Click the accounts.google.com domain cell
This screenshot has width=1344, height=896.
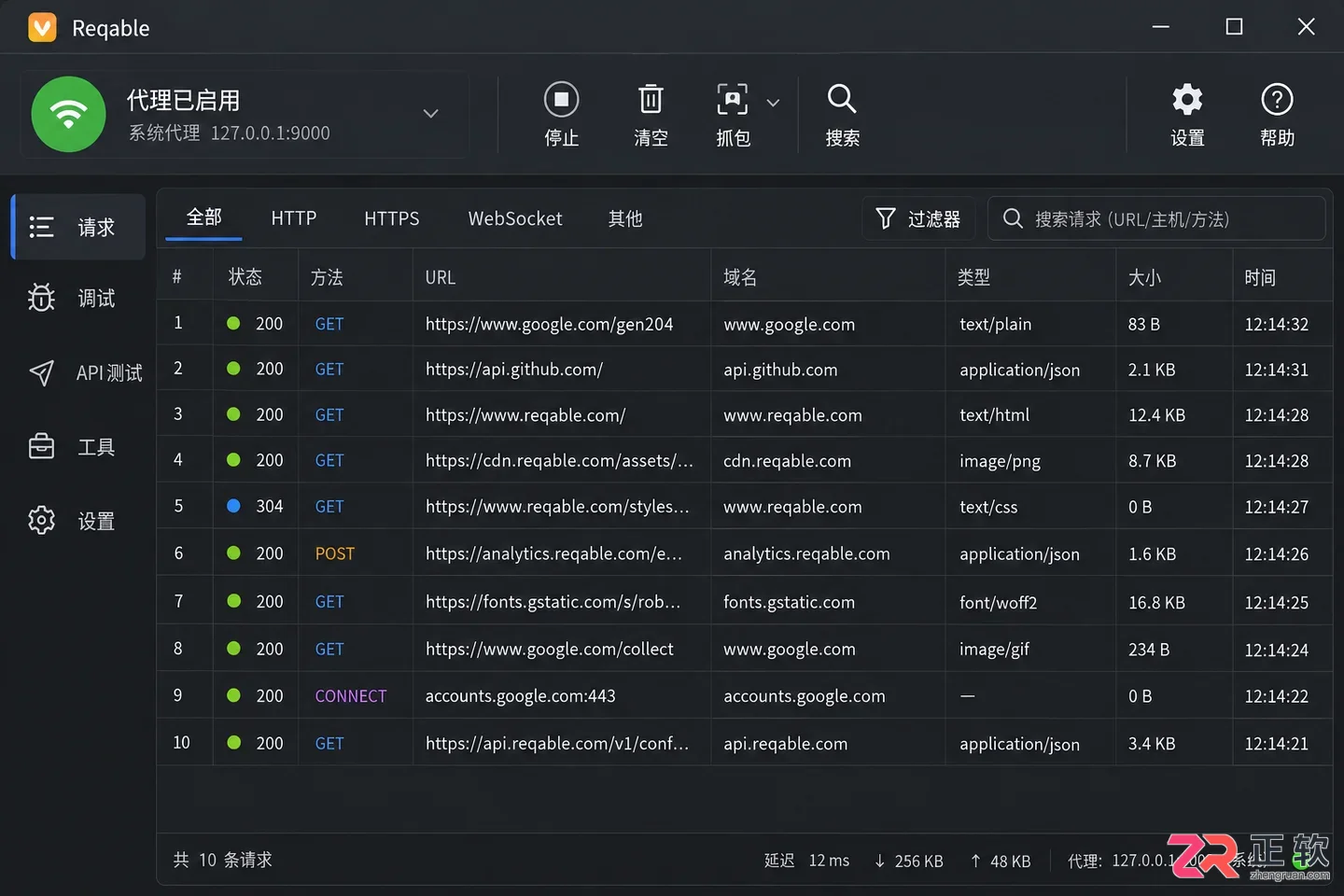804,696
